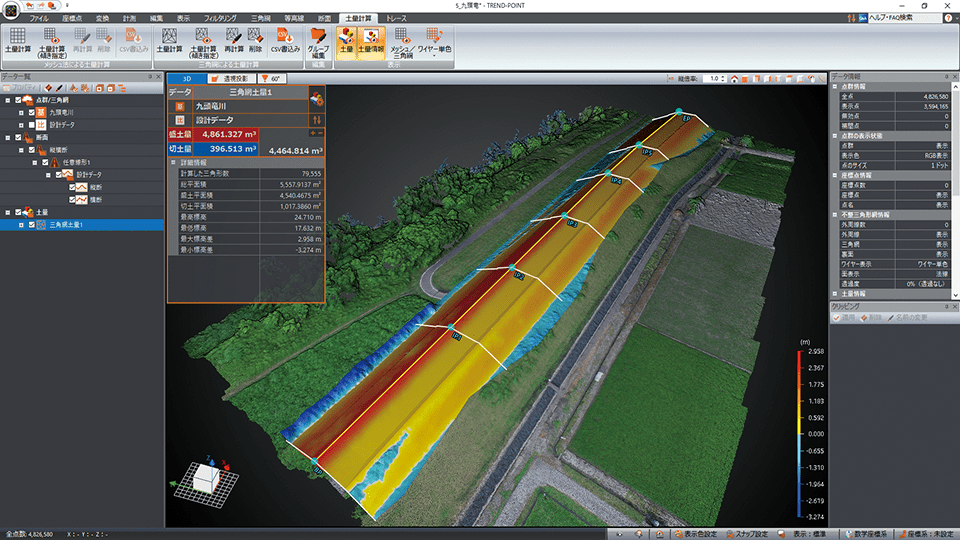
Task: Open the ファイル menu tab
Action: (39, 19)
